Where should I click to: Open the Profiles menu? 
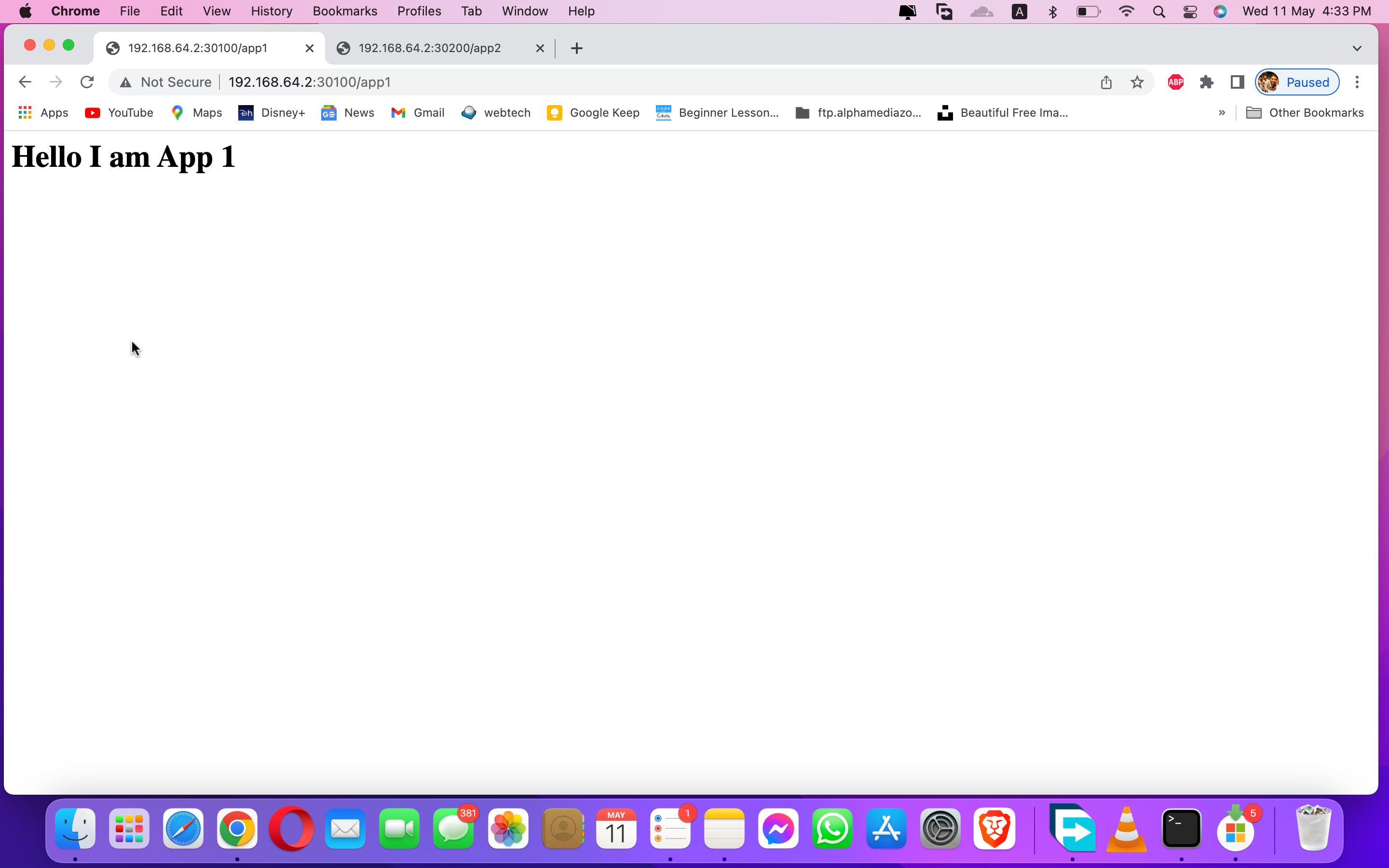coord(419,12)
